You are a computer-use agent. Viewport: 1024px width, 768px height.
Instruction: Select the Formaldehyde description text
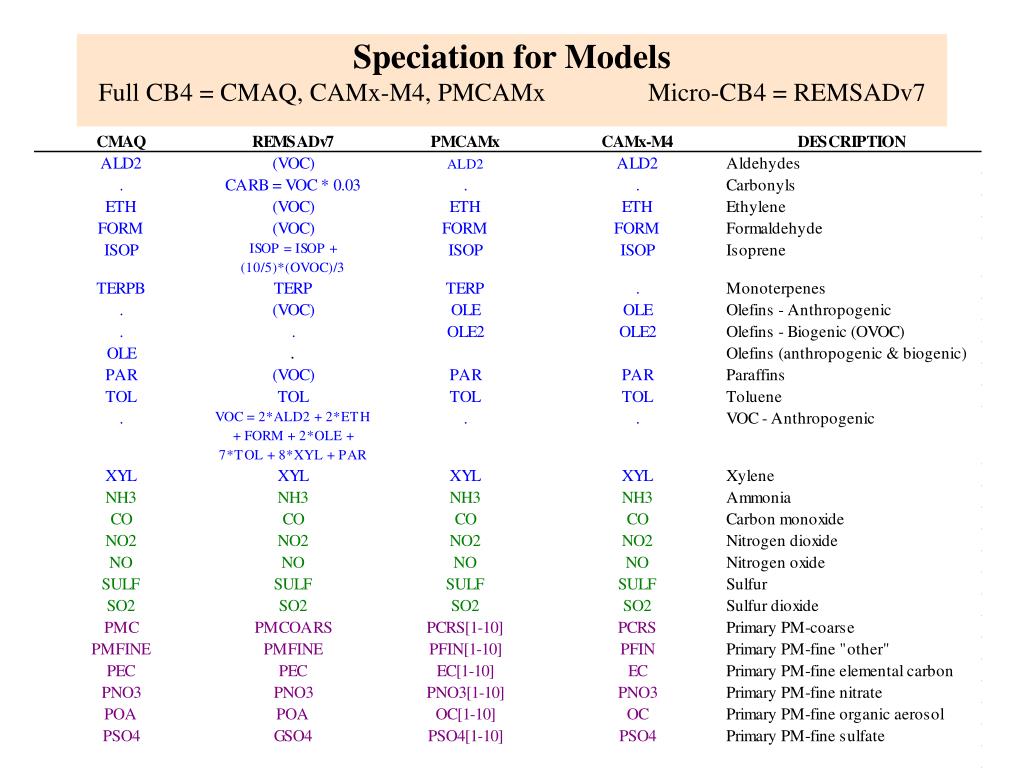click(774, 229)
